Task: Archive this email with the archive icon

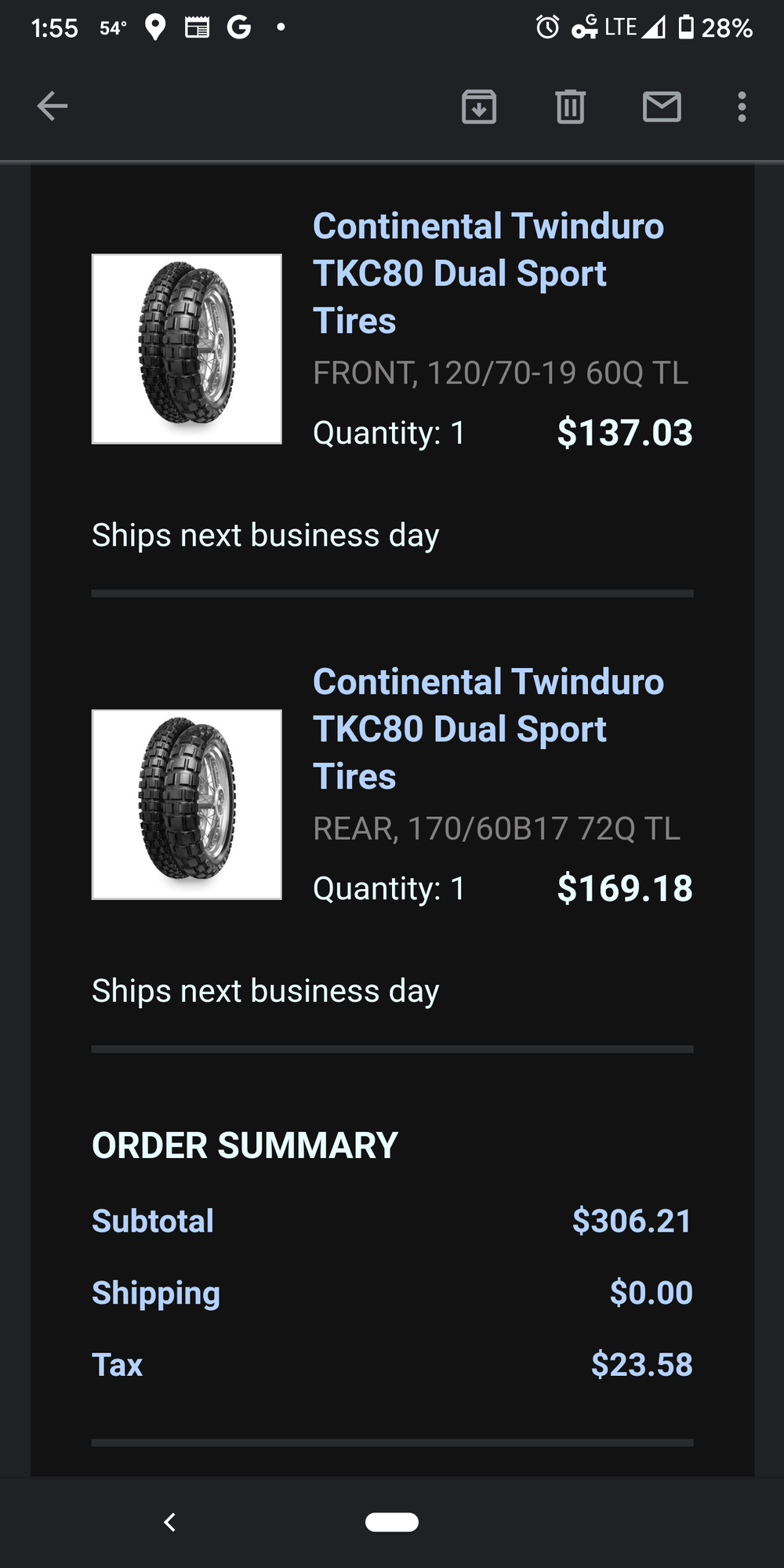Action: tap(479, 107)
